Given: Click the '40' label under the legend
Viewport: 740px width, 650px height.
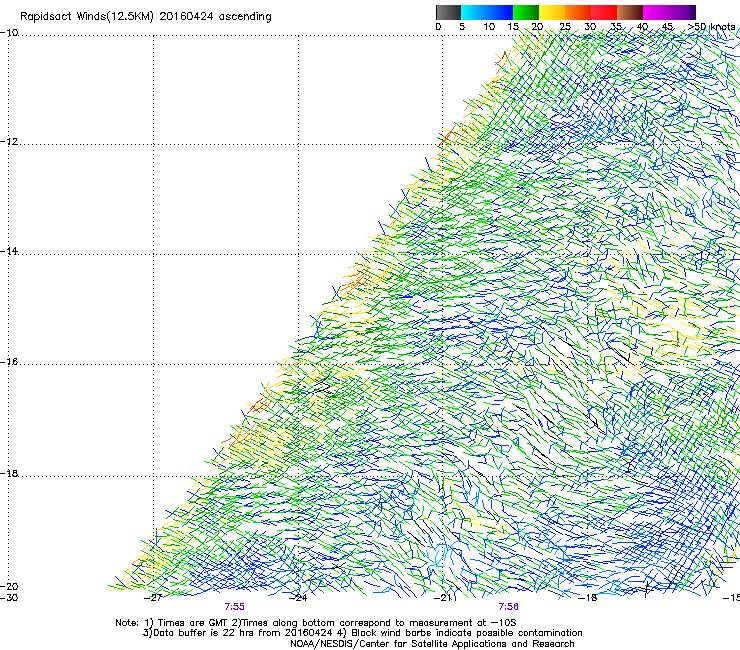Looking at the screenshot, I should [x=642, y=26].
